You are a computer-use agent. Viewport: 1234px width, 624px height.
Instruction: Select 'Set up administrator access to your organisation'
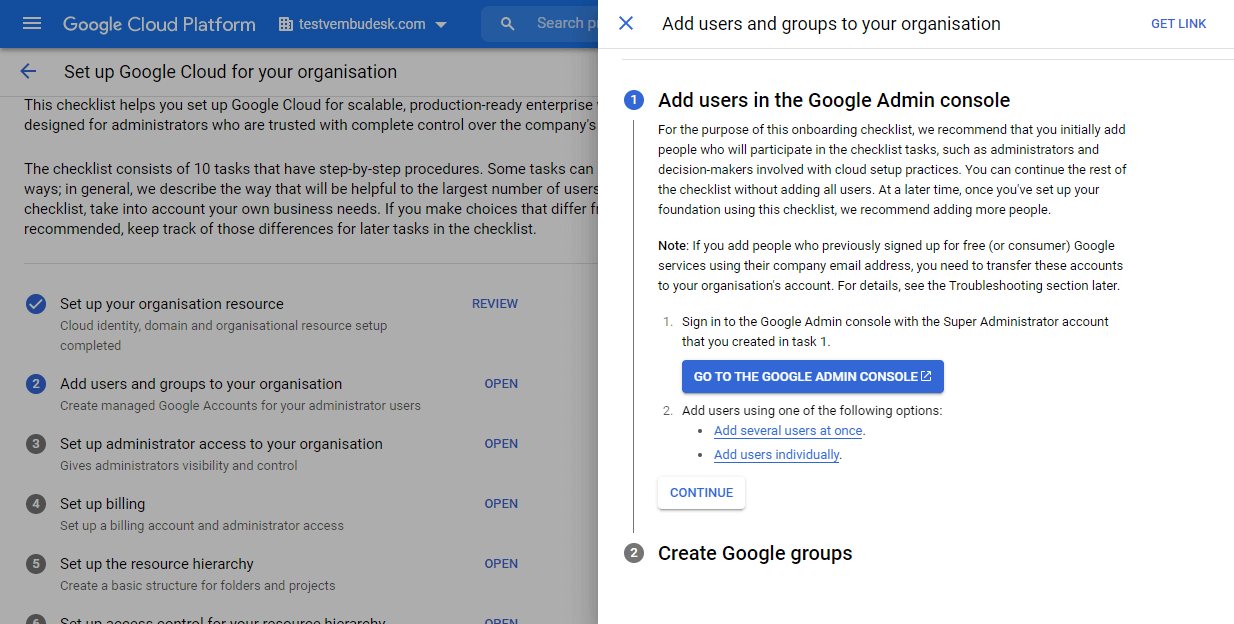pos(221,444)
